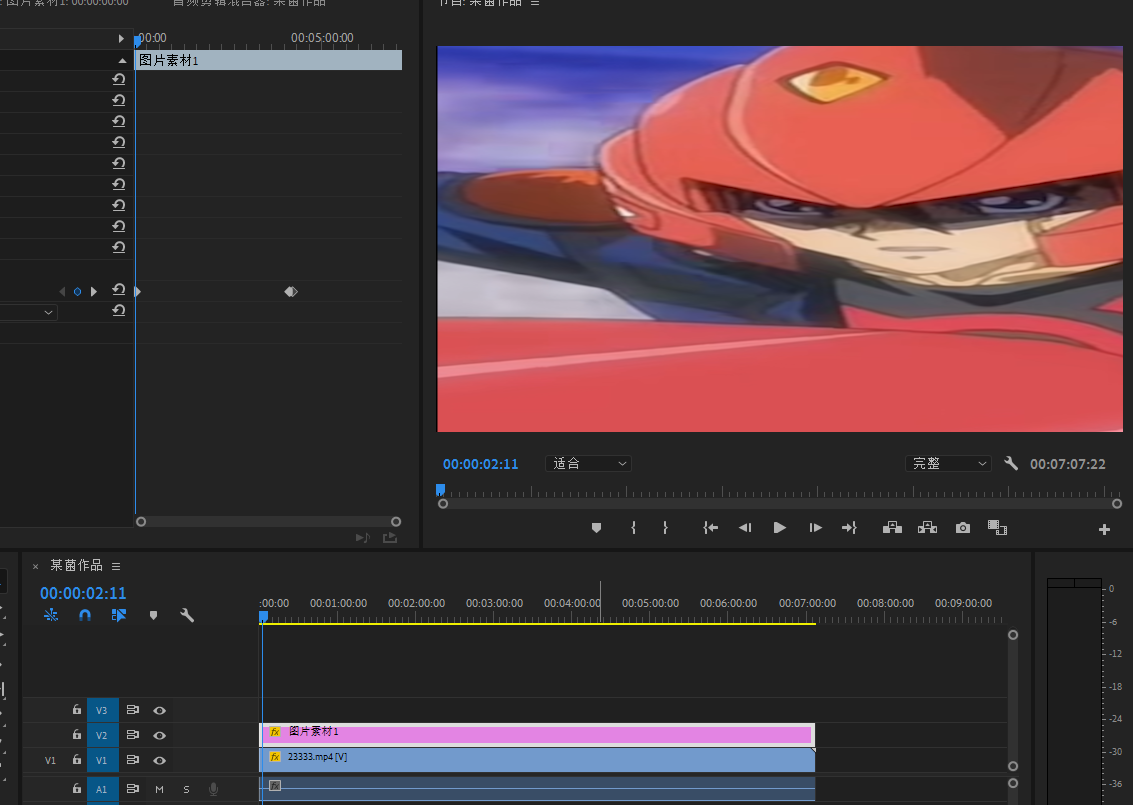The width and height of the screenshot is (1133, 805).
Task: Target track V2 header
Action: coord(102,735)
